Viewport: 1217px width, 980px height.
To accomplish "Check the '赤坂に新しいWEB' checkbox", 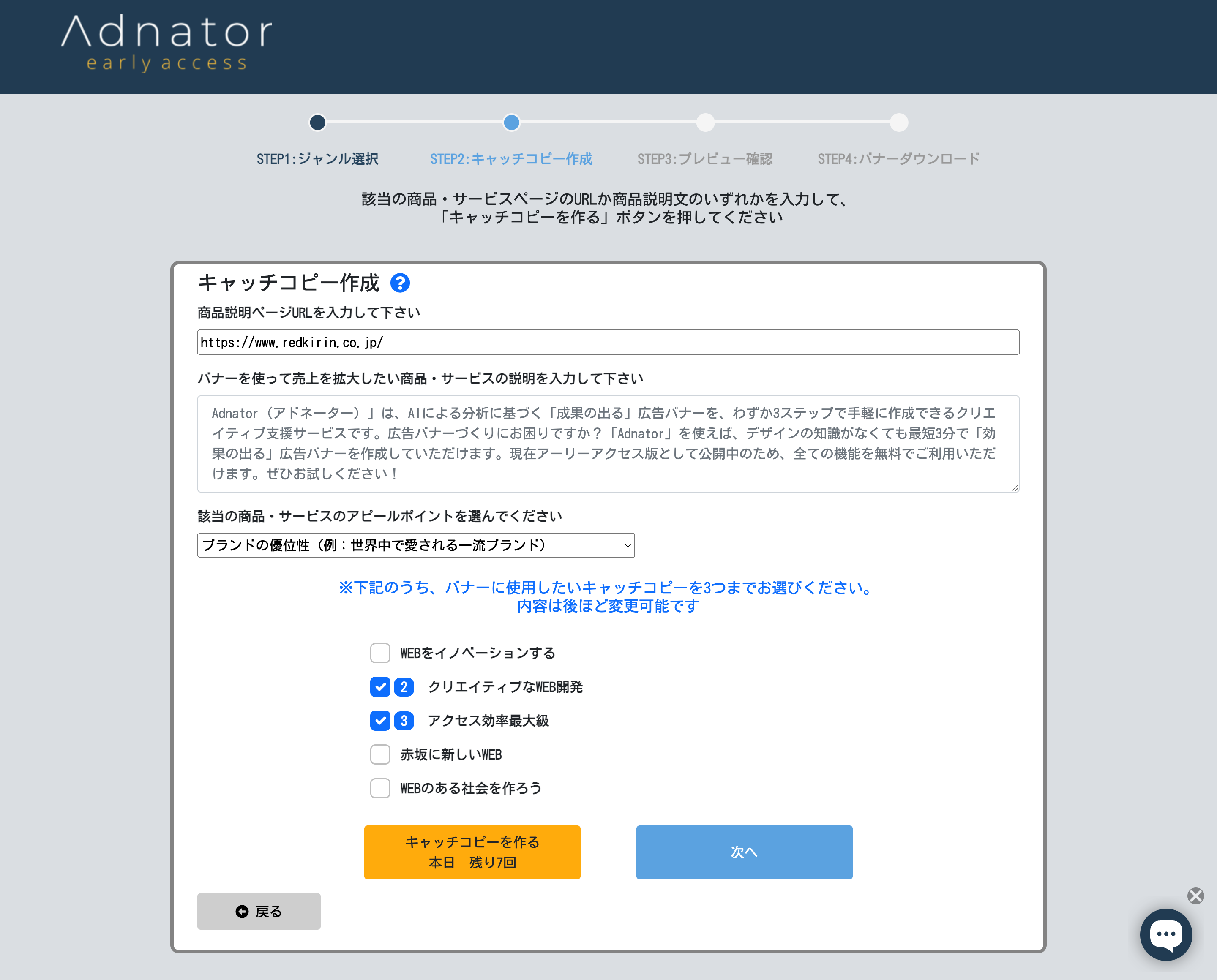I will point(380,755).
